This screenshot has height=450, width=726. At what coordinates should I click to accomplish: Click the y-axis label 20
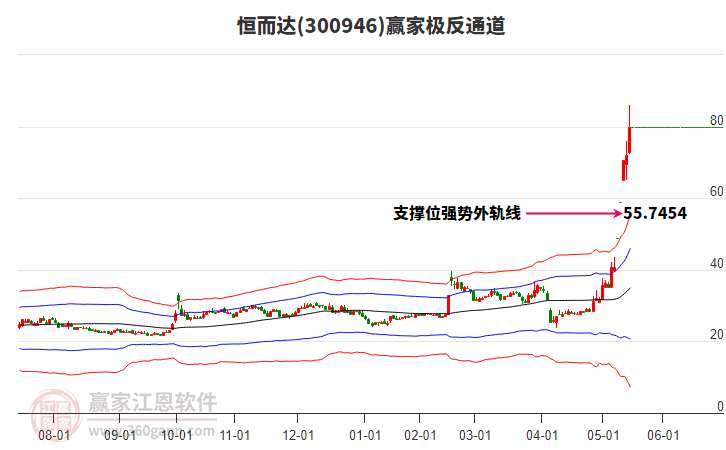(716, 335)
